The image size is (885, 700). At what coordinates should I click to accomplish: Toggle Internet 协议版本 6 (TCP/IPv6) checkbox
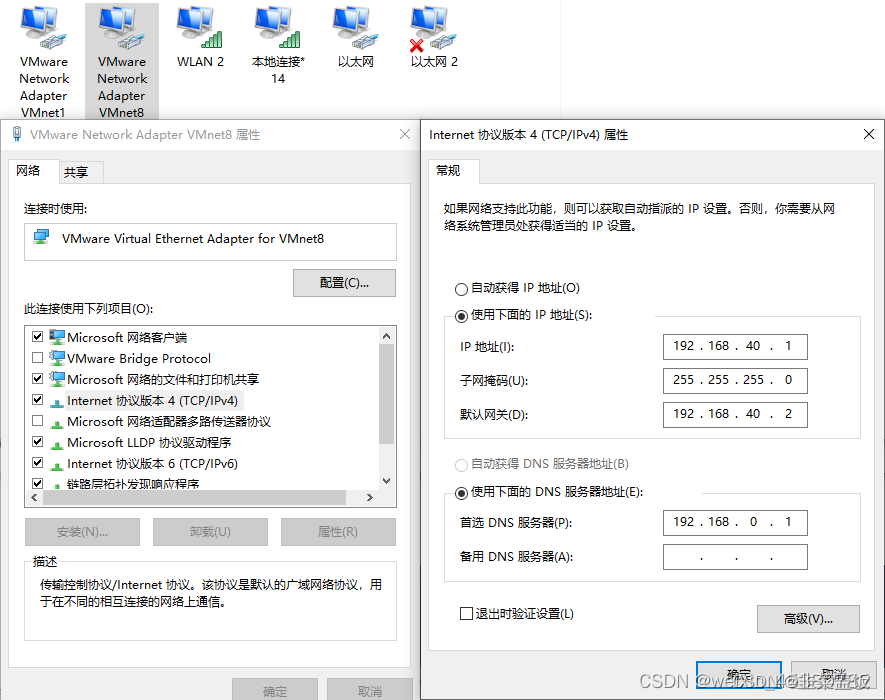[37, 463]
